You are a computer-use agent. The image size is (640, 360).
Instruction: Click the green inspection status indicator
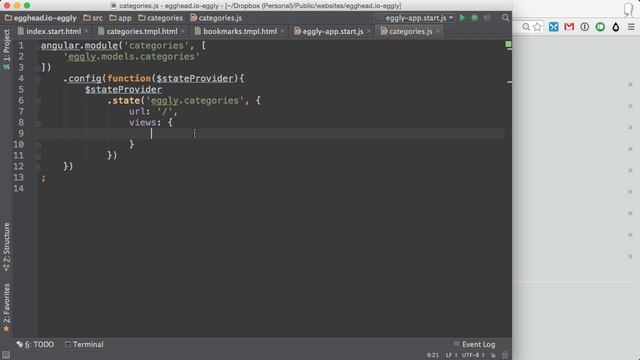(508, 44)
